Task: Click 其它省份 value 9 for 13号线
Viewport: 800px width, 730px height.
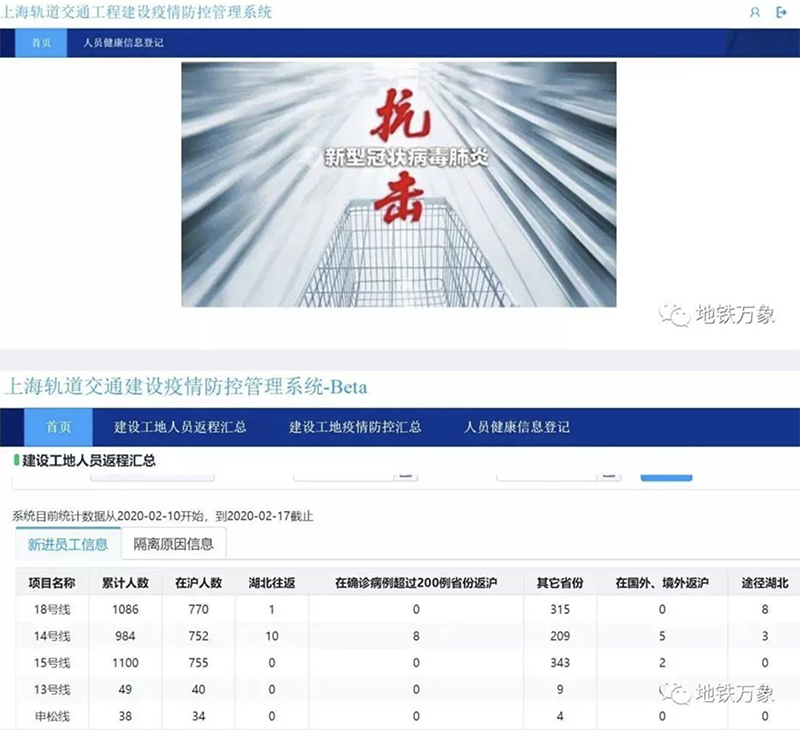Action: tap(560, 690)
